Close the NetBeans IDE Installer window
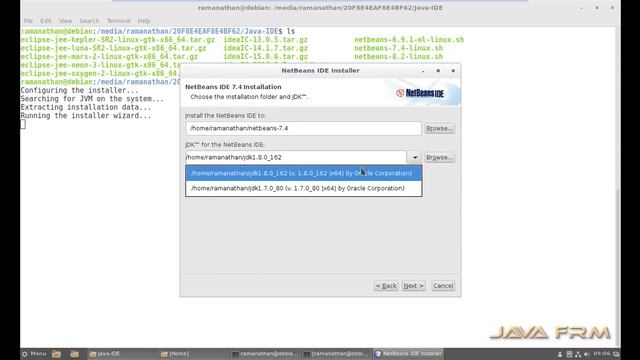This screenshot has width=640, height=360. click(x=453, y=71)
